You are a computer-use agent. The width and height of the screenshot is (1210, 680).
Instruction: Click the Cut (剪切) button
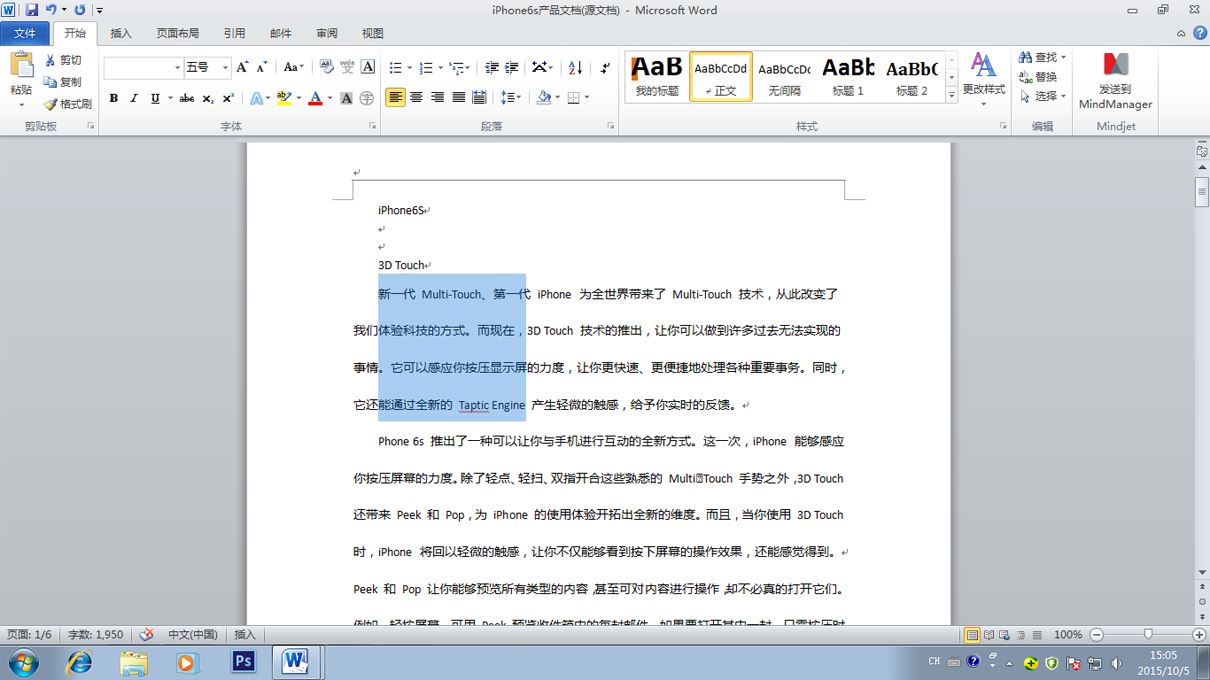pyautogui.click(x=63, y=60)
